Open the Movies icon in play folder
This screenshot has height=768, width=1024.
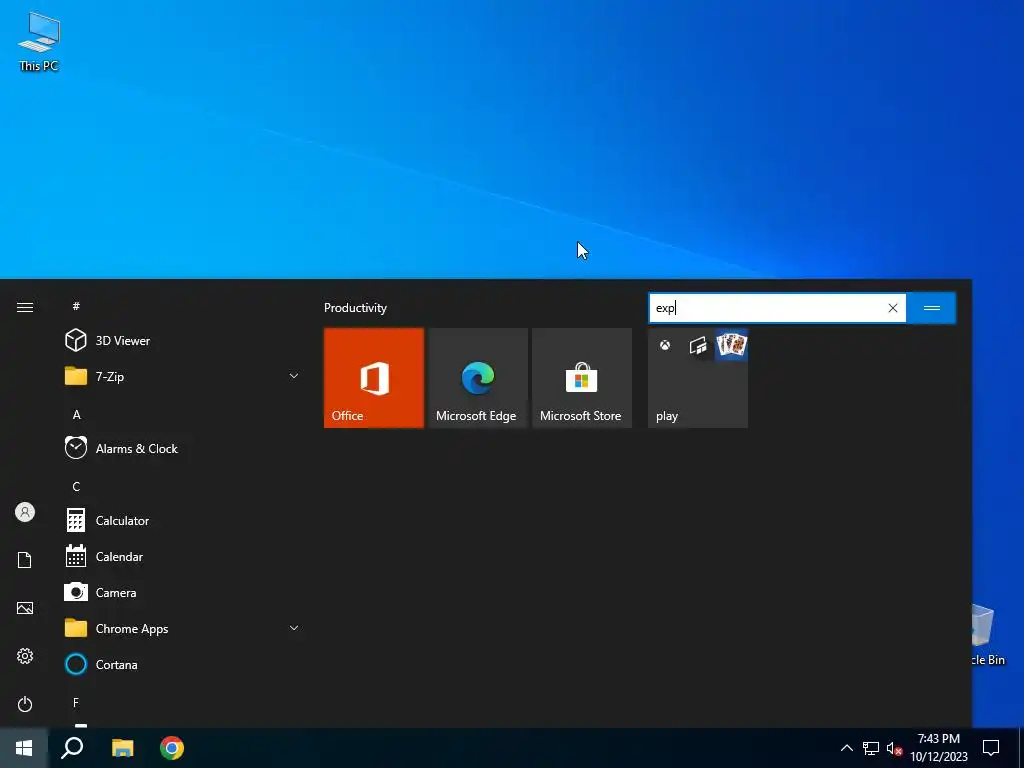tap(698, 345)
